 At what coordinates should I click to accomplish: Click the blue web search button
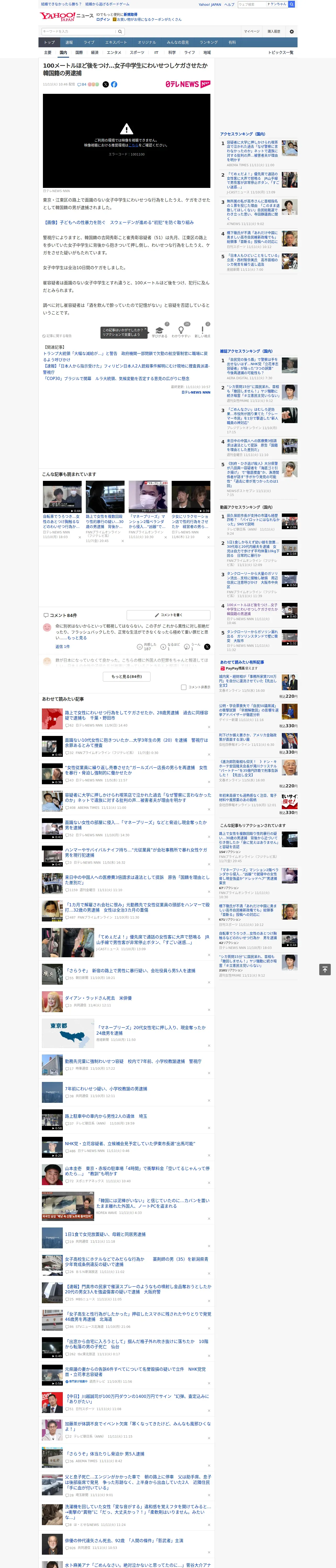click(x=292, y=4)
